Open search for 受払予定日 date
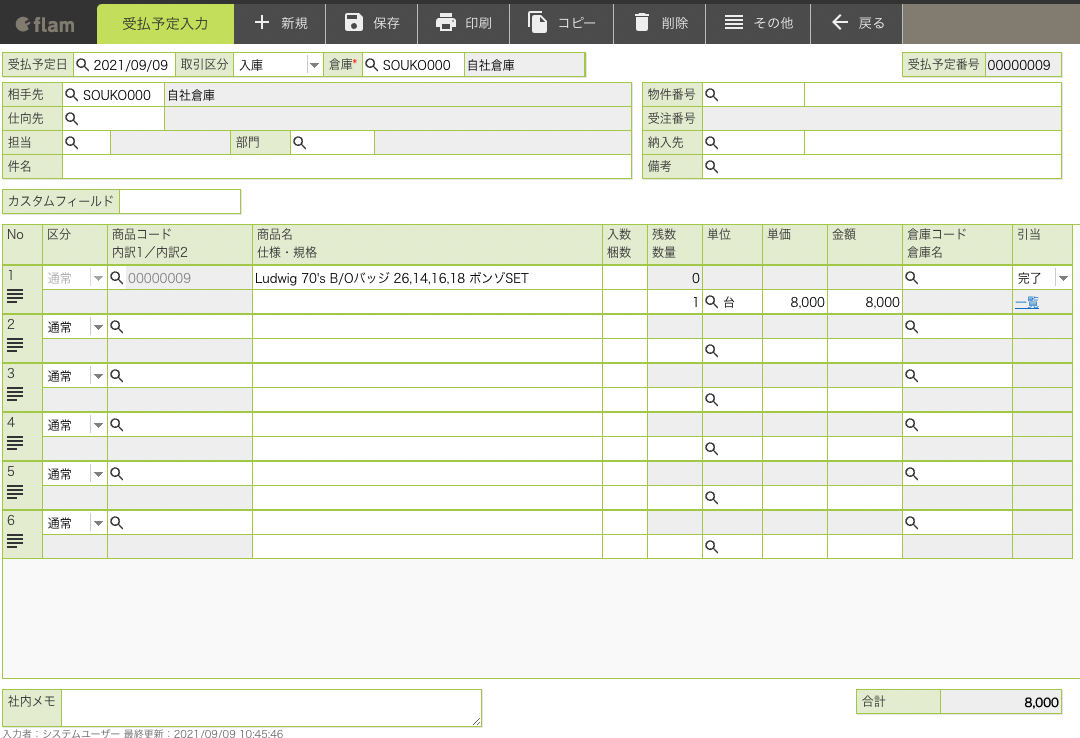 pyautogui.click(x=83, y=65)
